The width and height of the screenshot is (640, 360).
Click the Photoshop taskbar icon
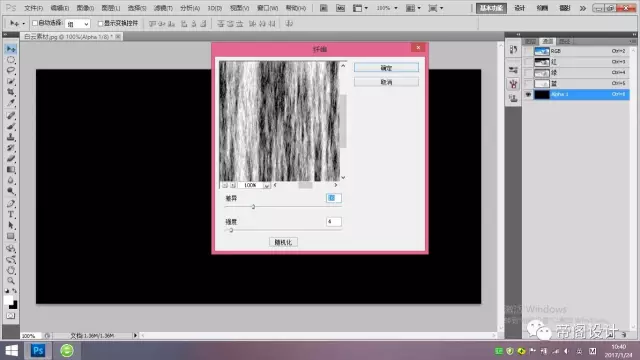point(38,351)
